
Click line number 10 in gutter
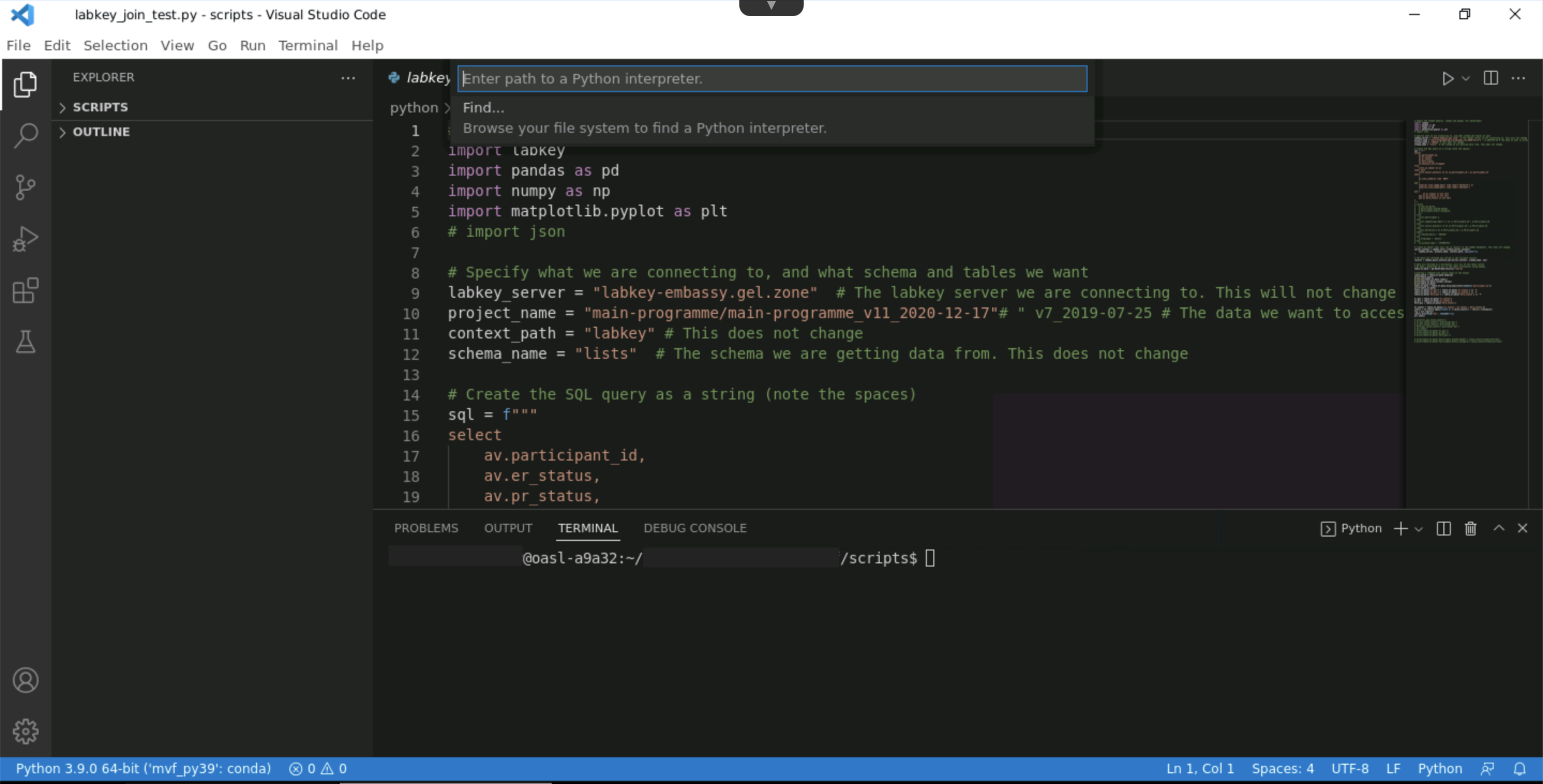coord(411,313)
